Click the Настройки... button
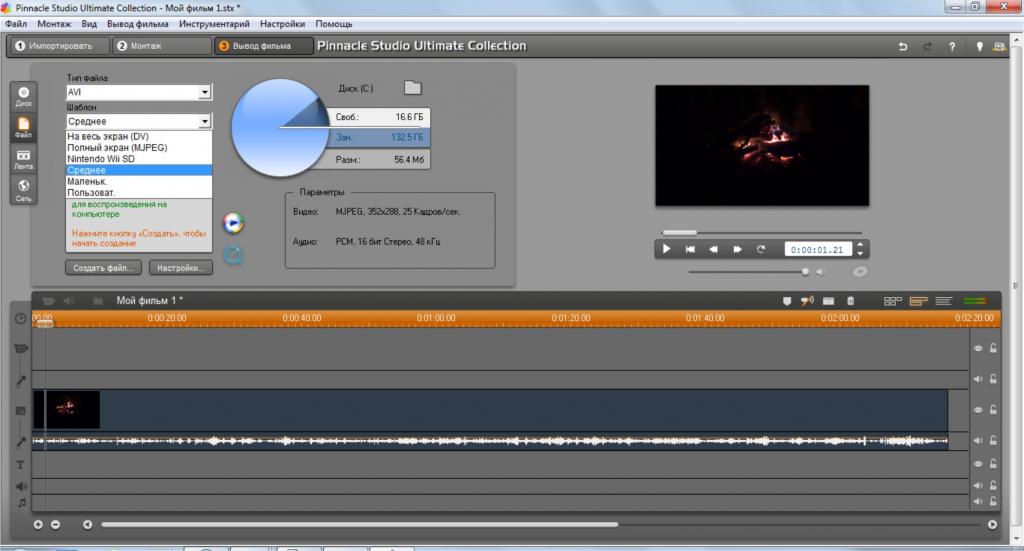Screen dimensions: 1024x551 [180, 268]
